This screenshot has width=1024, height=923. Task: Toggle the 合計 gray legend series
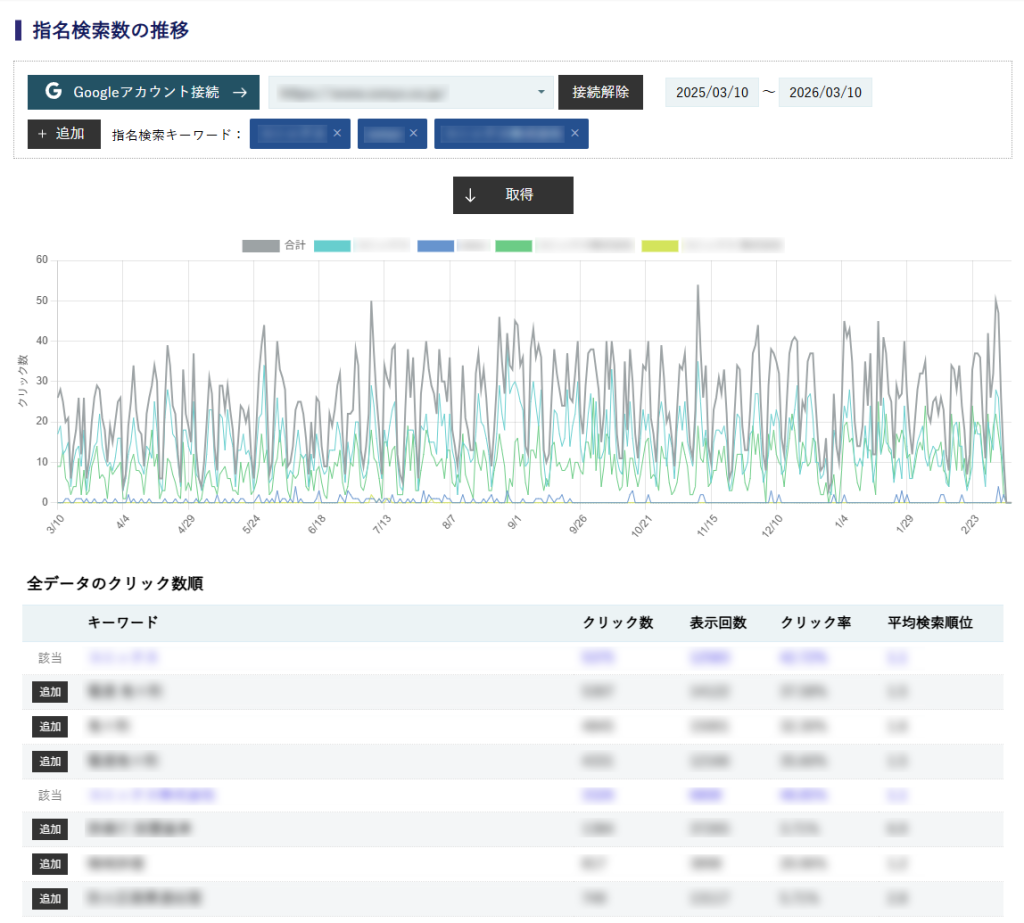point(261,245)
